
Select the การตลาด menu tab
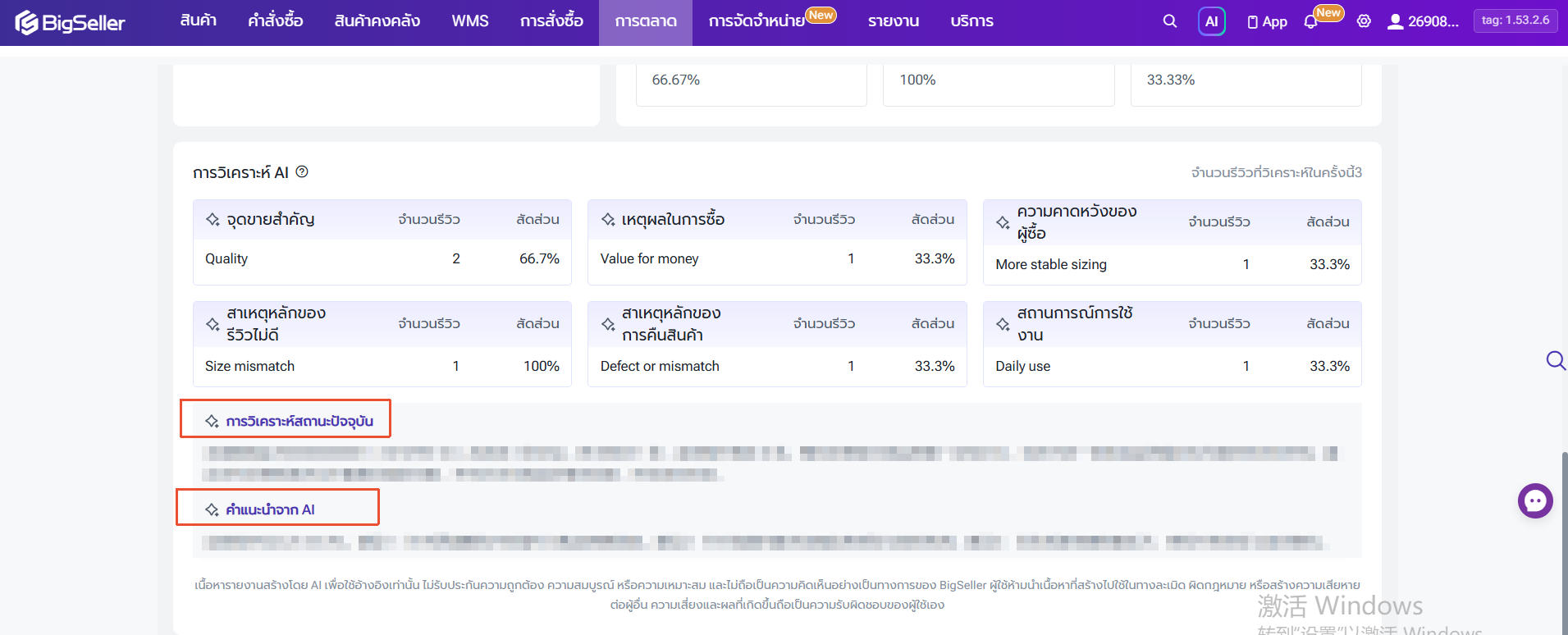(646, 22)
